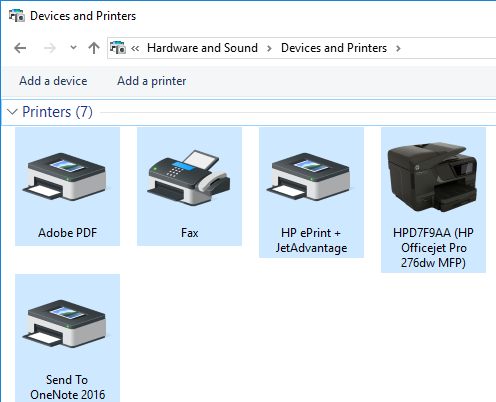Click the Forward navigation arrow
Image resolution: width=496 pixels, height=402 pixels.
point(50,48)
